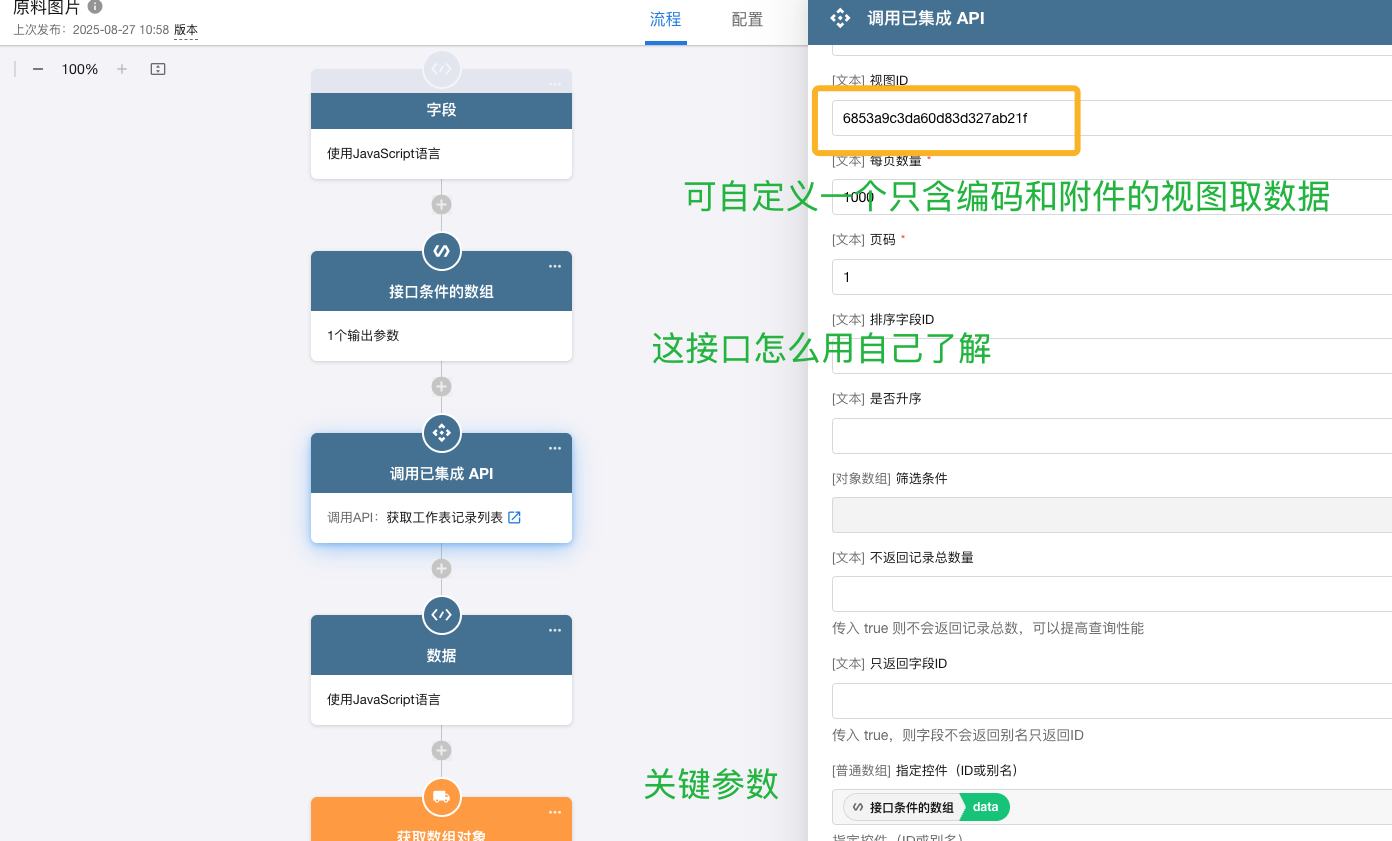Click the 1个输出参数 node description

363,336
